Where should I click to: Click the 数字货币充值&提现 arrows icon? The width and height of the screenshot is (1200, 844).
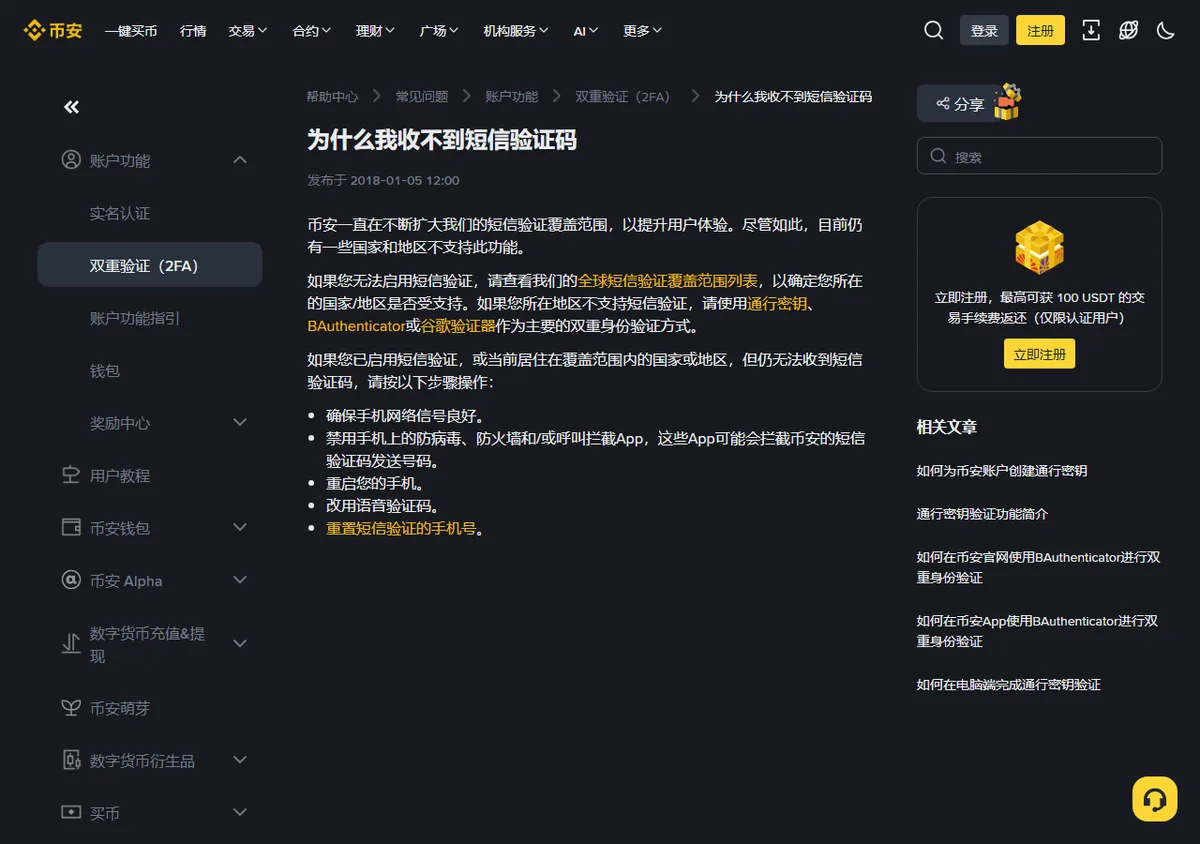click(x=71, y=644)
